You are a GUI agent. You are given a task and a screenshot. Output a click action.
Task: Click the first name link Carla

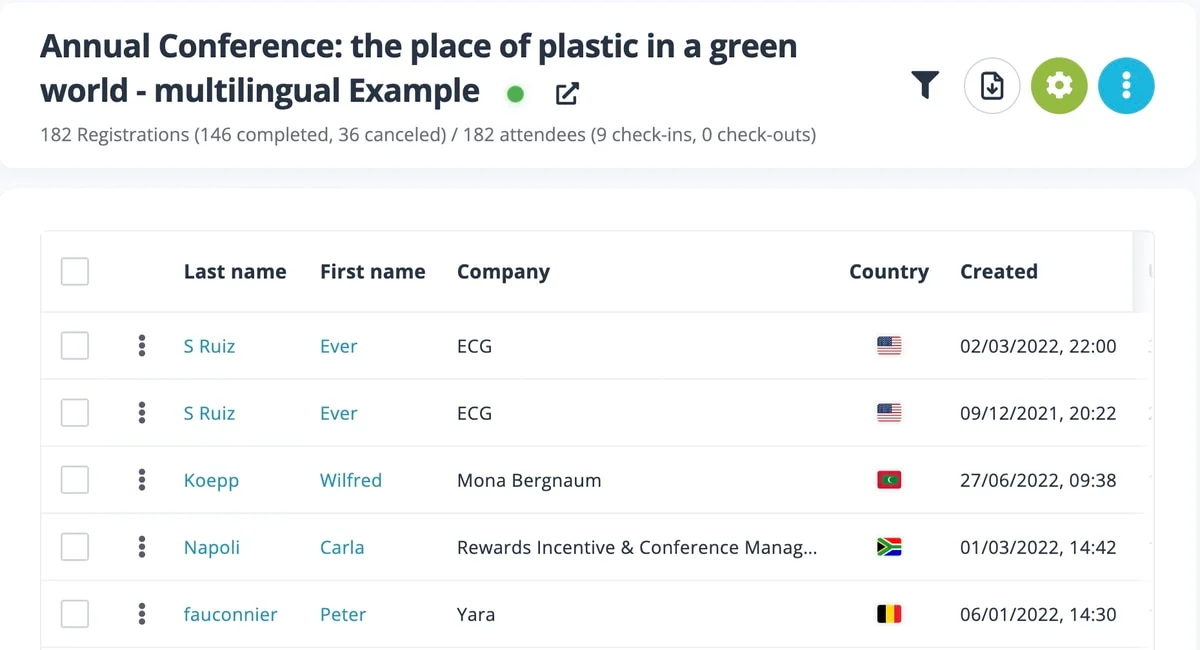[342, 547]
